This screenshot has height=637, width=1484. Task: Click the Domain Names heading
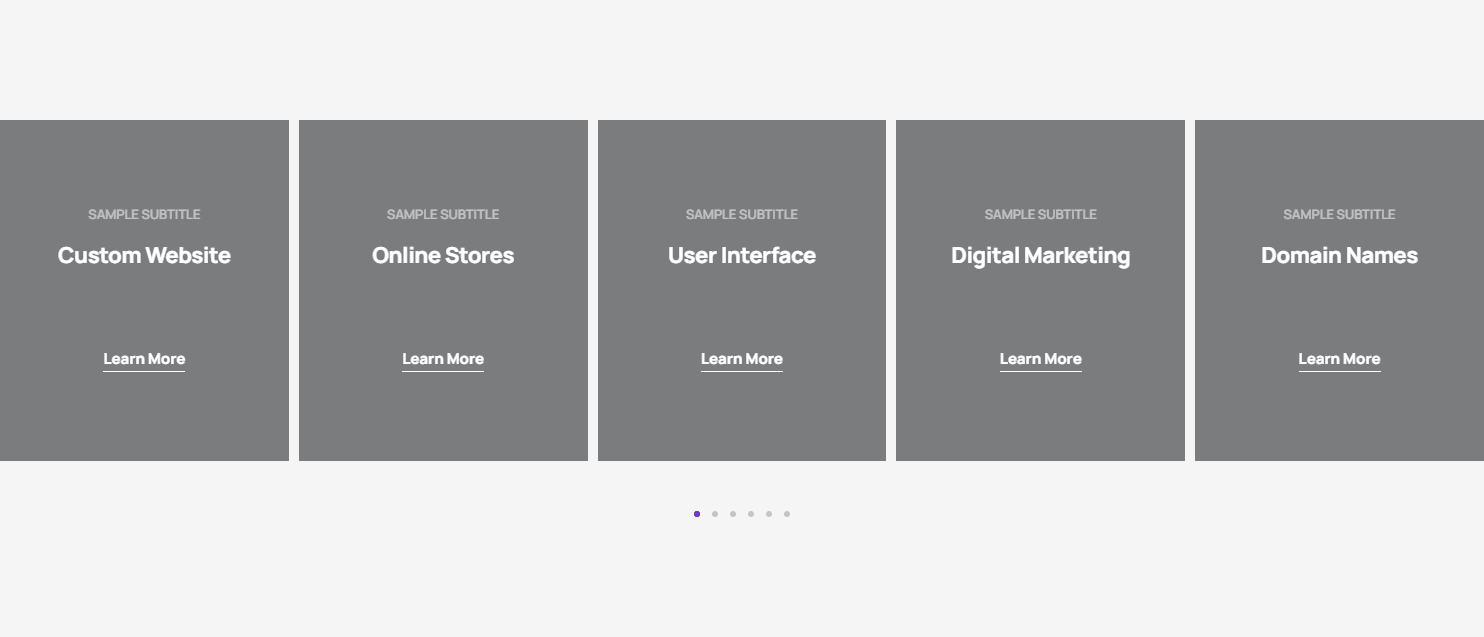point(1339,256)
